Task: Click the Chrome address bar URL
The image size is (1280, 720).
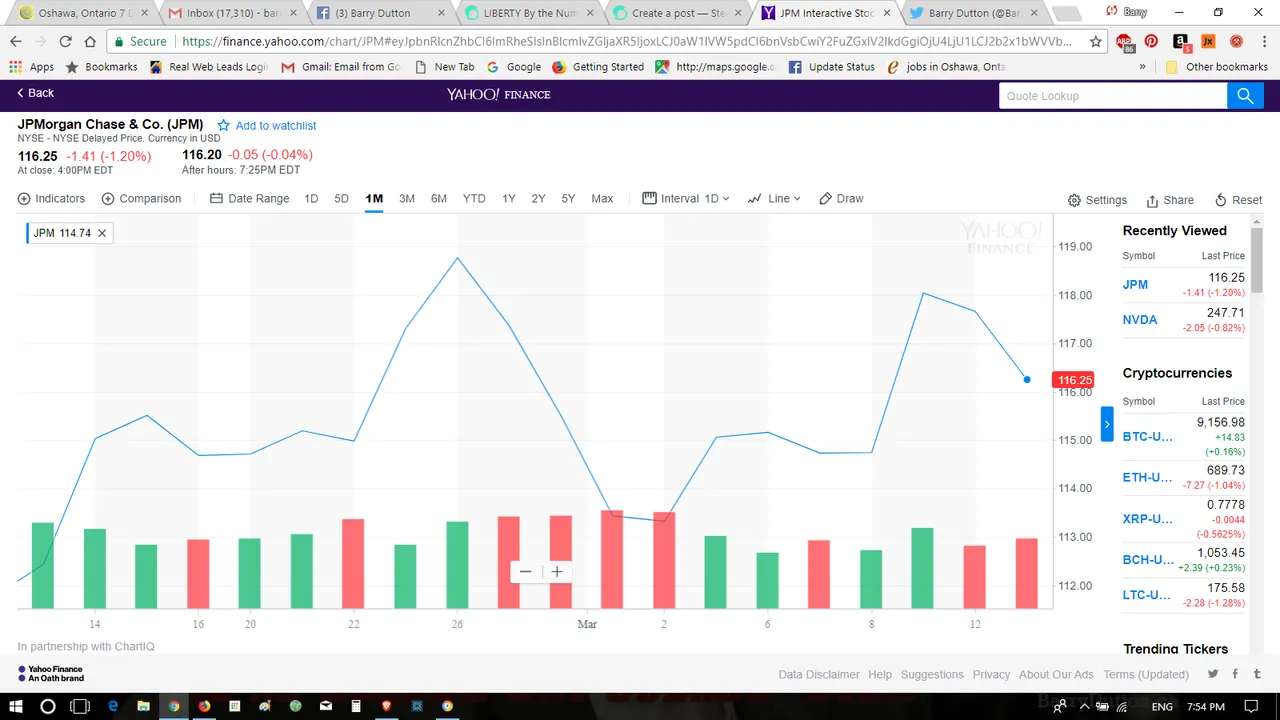Action: pos(626,42)
